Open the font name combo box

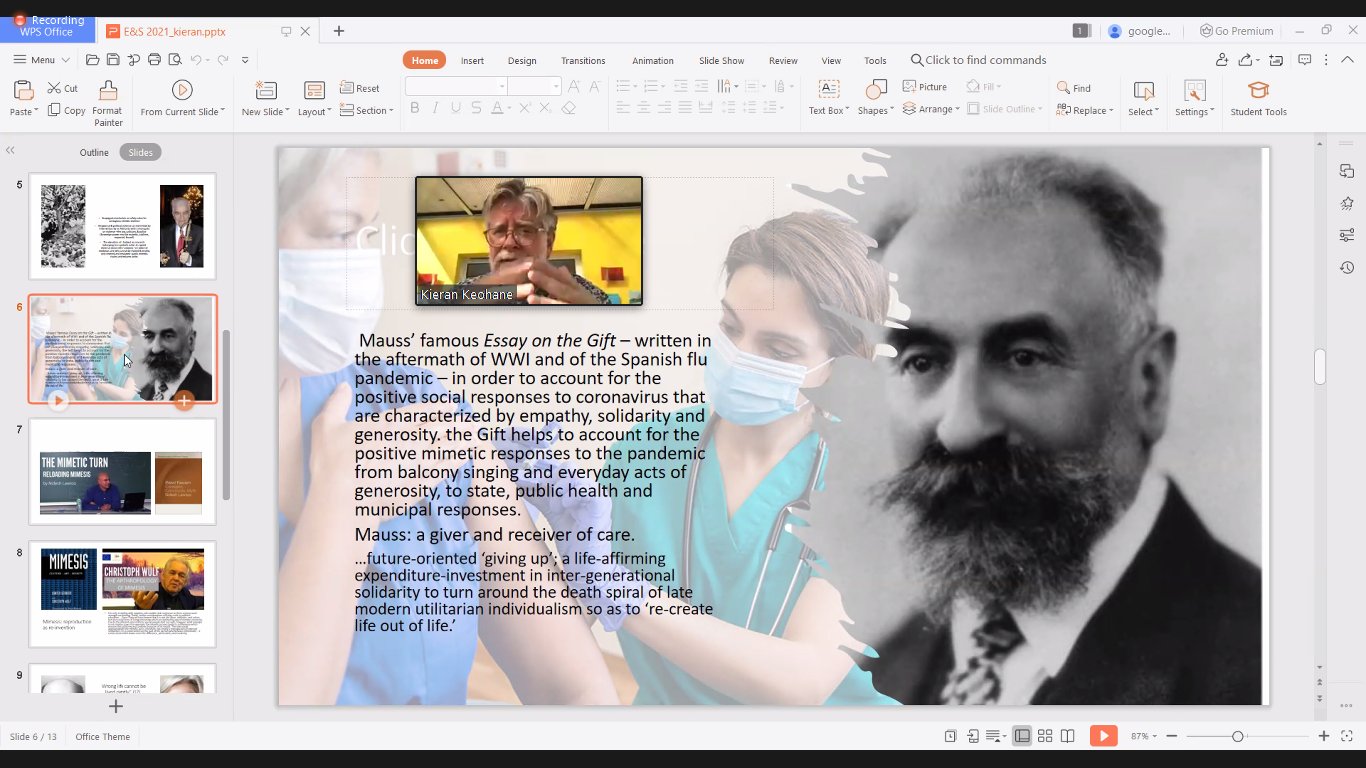click(x=456, y=87)
